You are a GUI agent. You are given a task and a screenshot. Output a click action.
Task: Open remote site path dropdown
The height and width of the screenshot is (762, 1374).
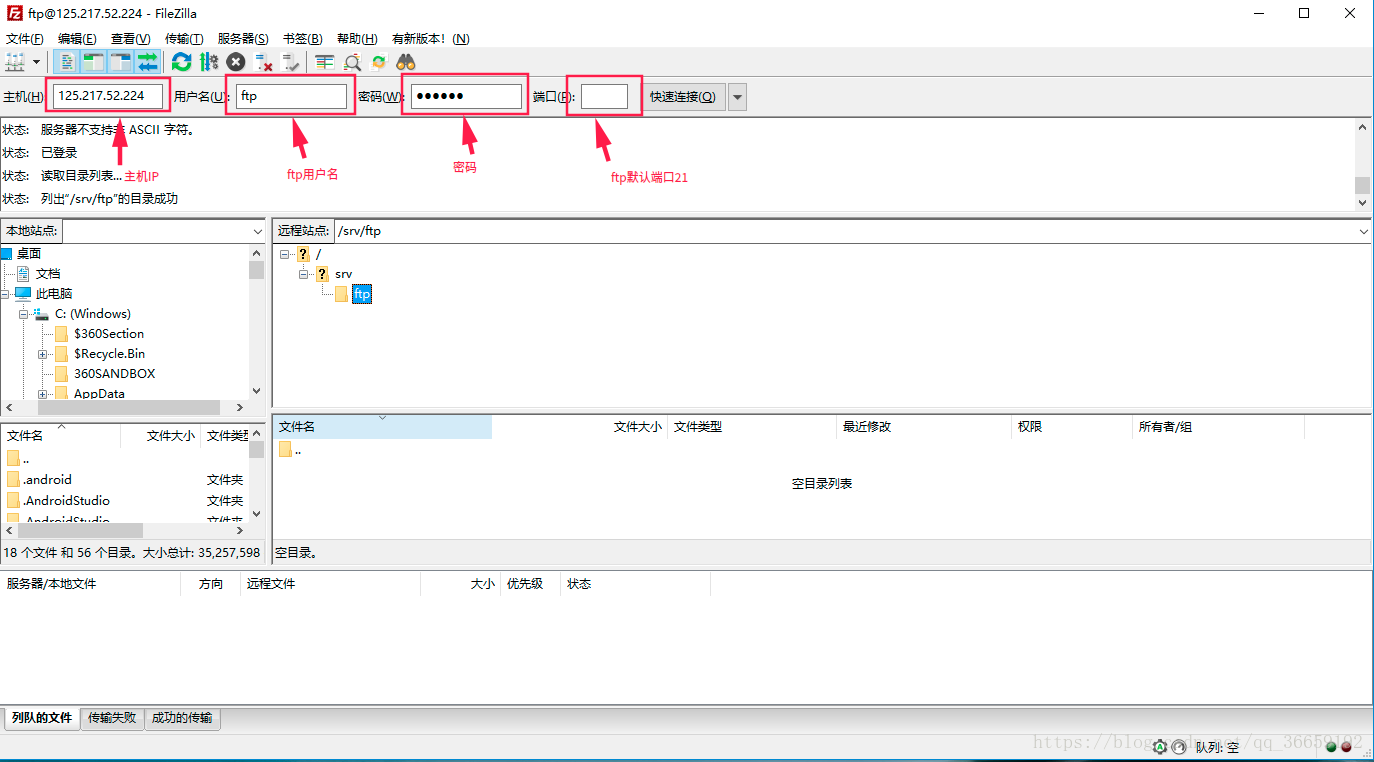[1364, 231]
